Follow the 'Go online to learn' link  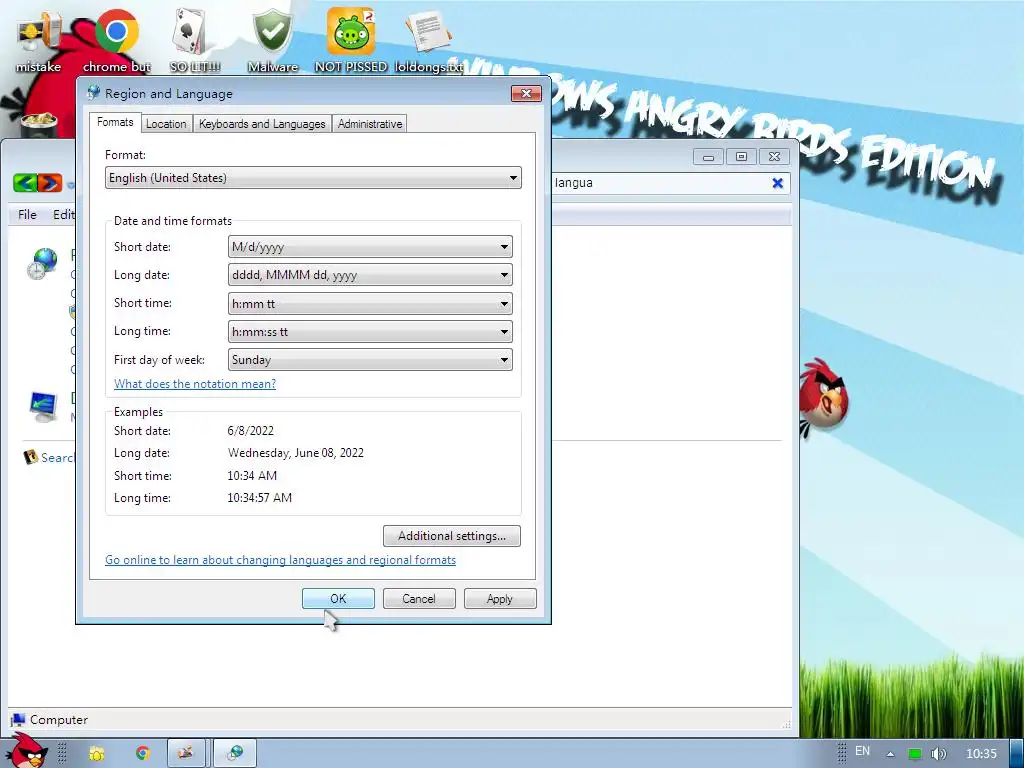(280, 560)
